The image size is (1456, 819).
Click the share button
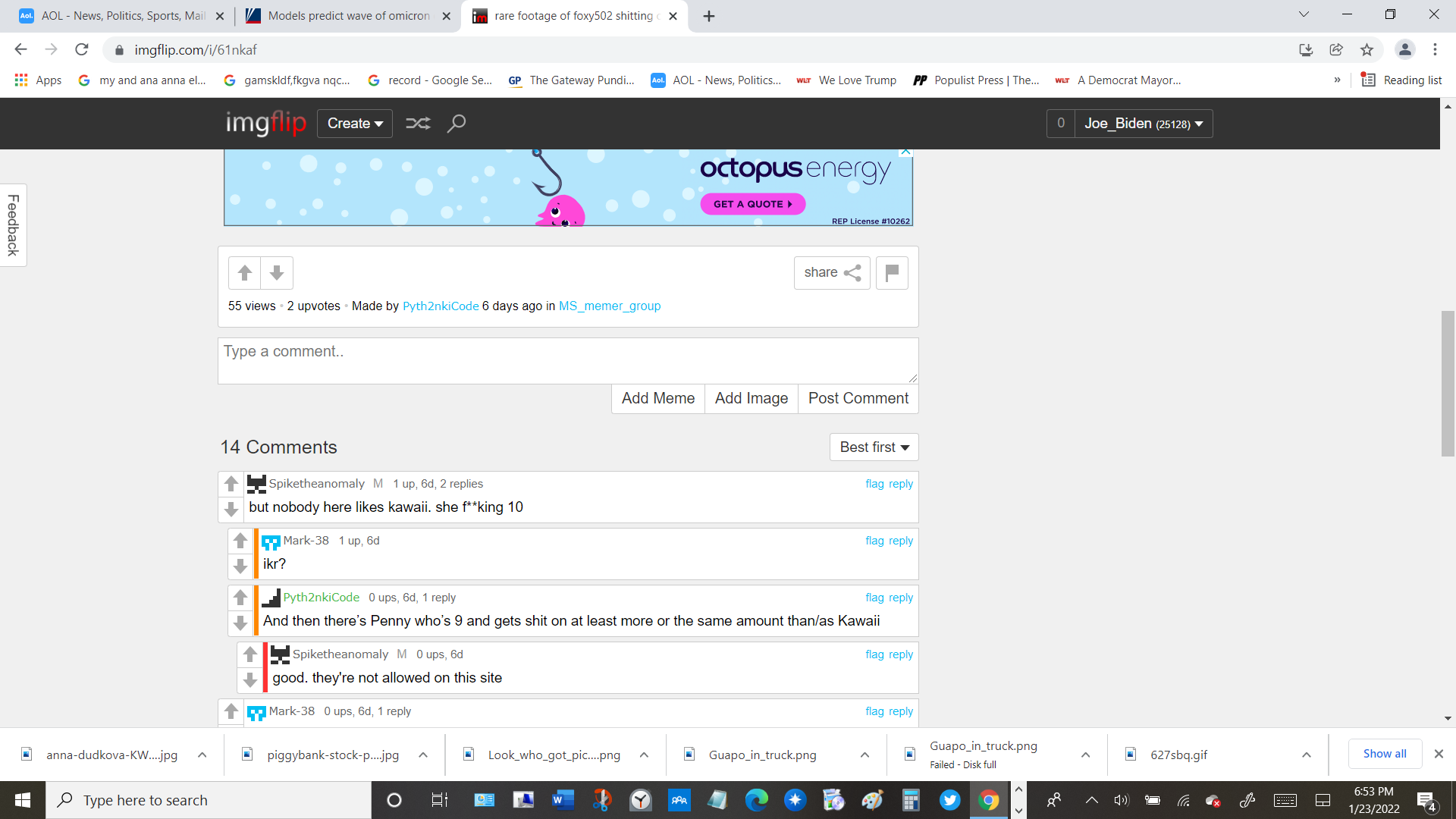832,273
